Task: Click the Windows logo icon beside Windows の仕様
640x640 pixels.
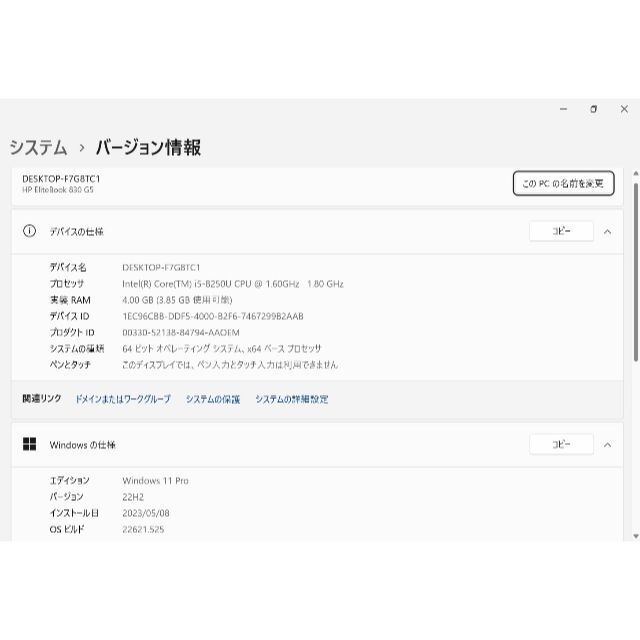Action: click(x=29, y=444)
